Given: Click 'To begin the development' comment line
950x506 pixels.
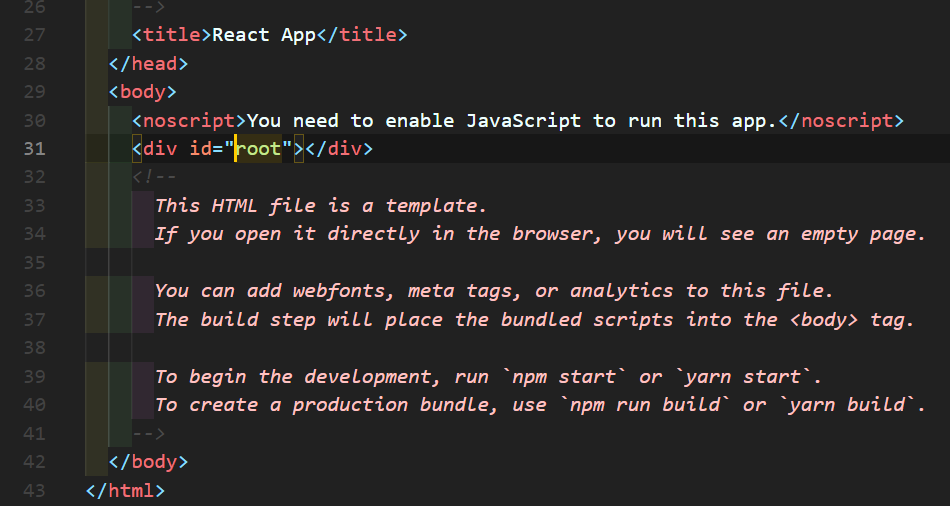Looking at the screenshot, I should pos(488,377).
